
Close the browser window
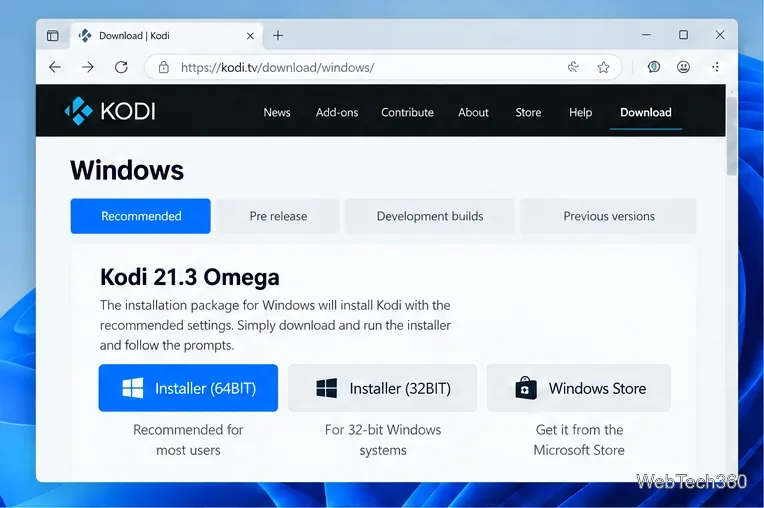(x=720, y=35)
